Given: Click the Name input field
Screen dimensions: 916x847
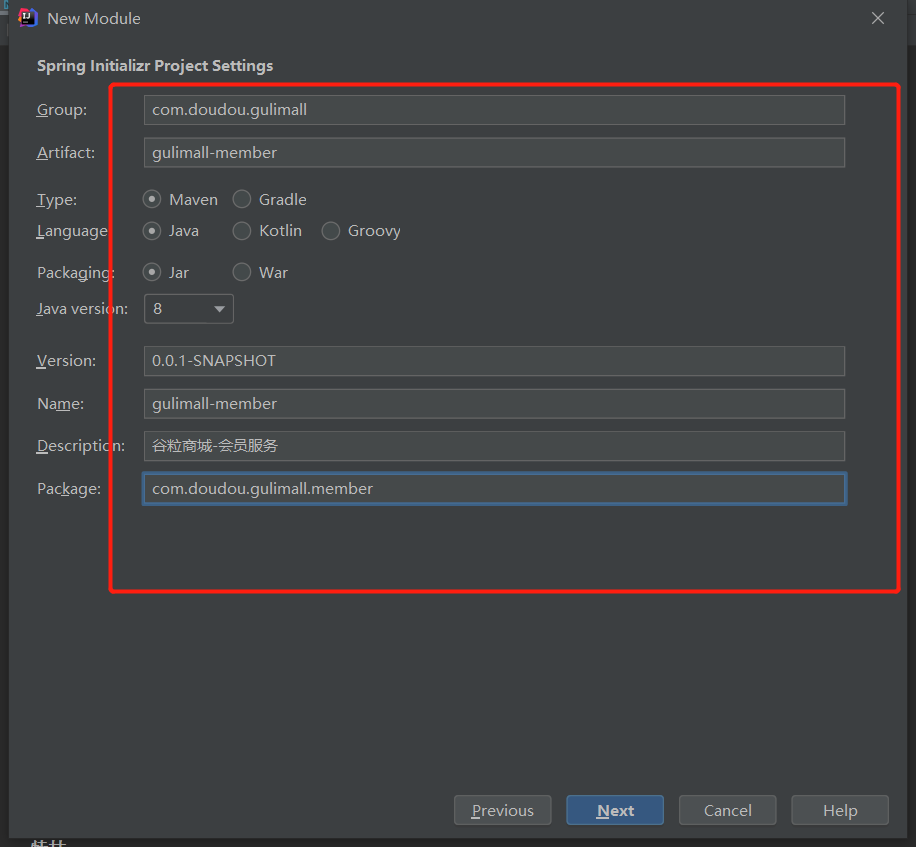Looking at the screenshot, I should (494, 404).
